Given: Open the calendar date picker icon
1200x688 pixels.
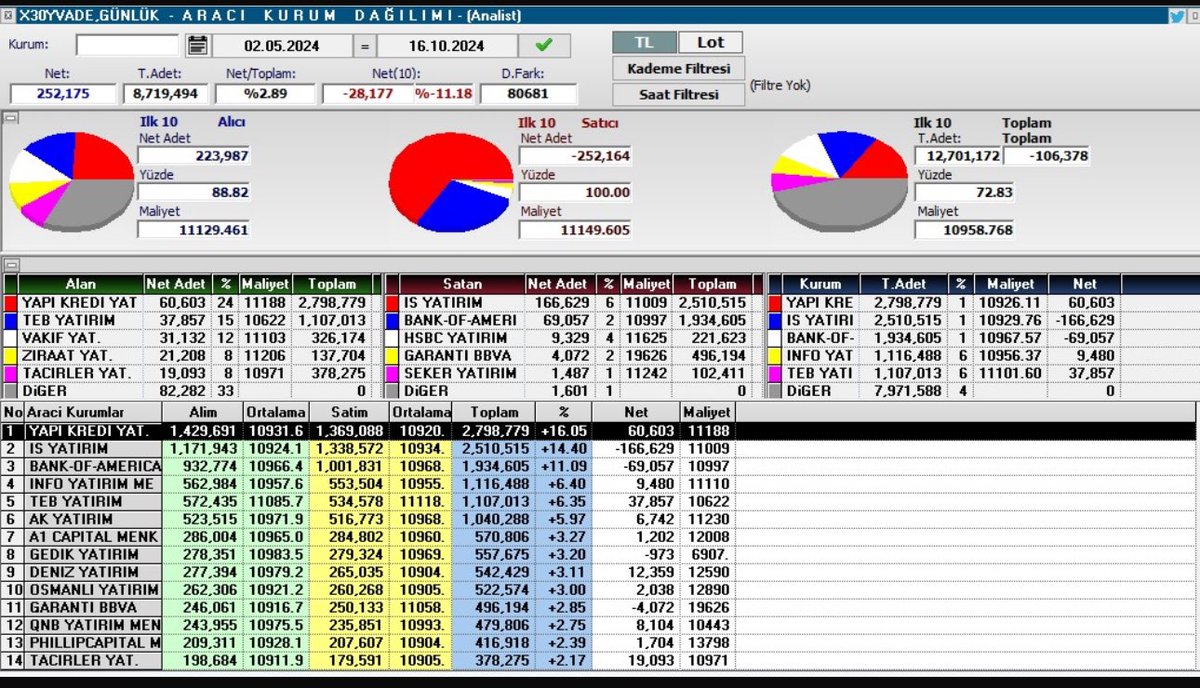Looking at the screenshot, I should tap(197, 45).
